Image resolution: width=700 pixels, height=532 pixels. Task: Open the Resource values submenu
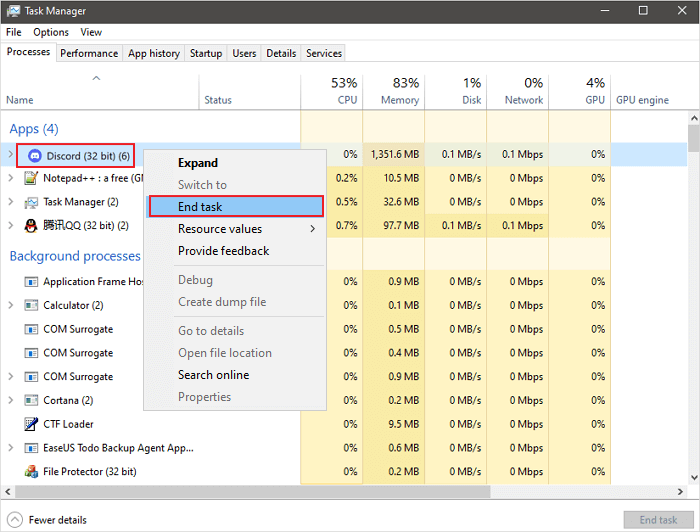click(236, 229)
